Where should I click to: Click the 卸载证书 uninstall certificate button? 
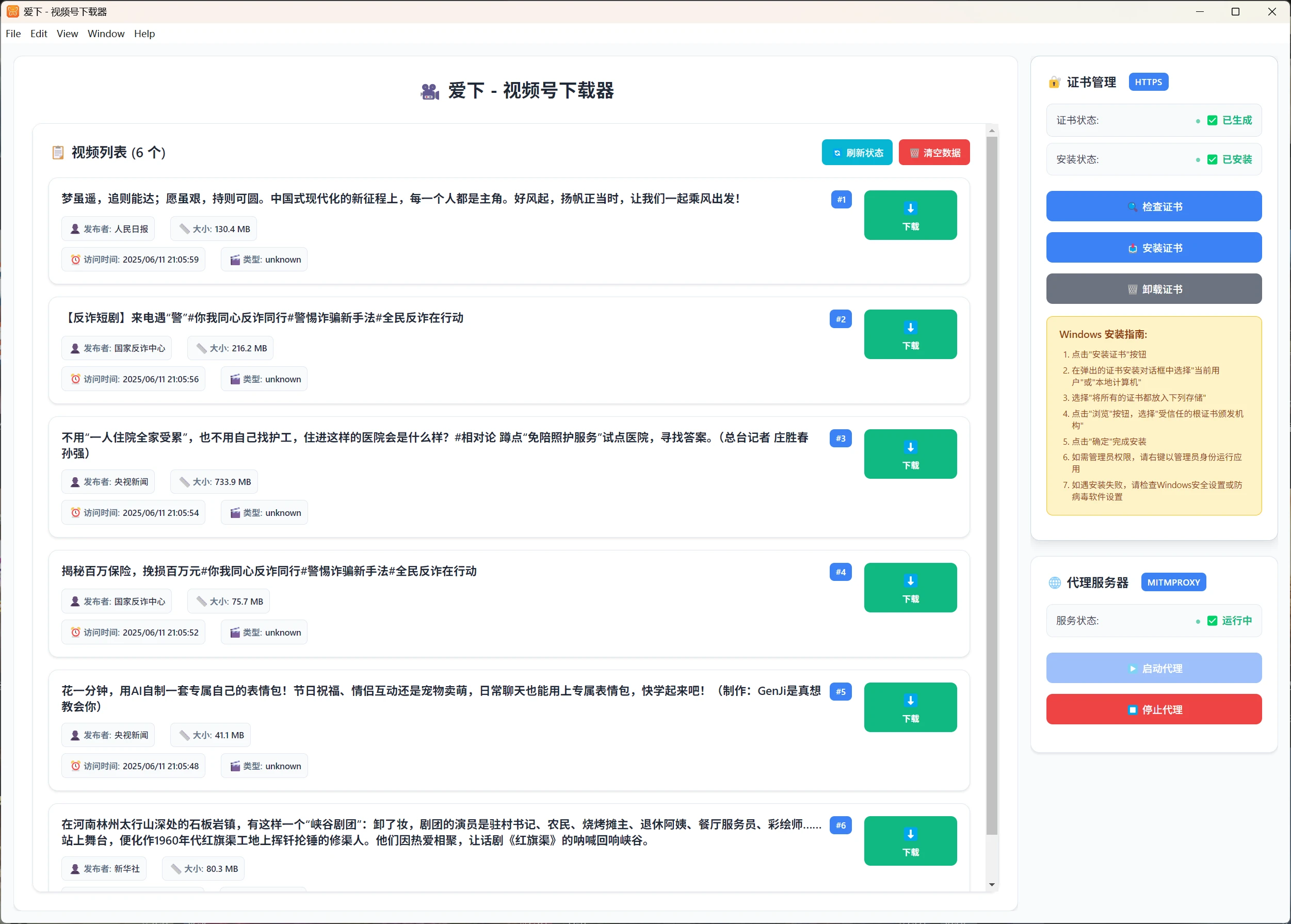[1154, 289]
